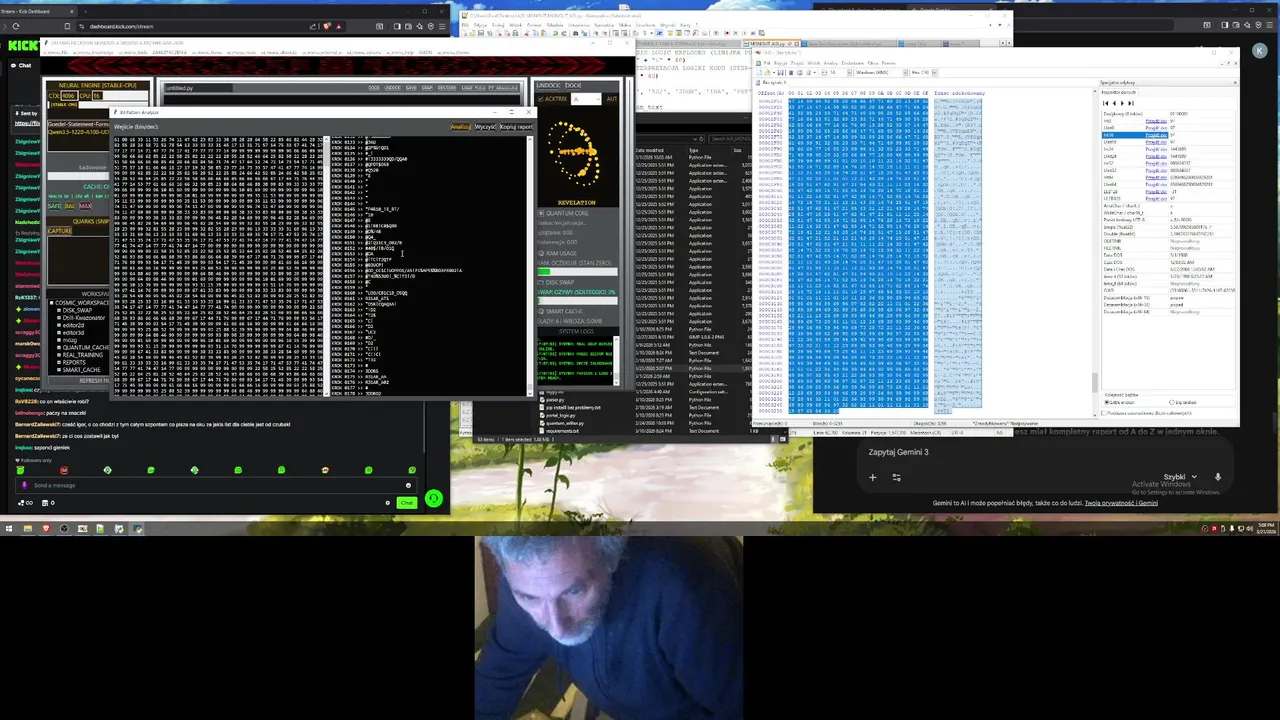Toggle the ACKTRIX checkbox

pos(540,99)
